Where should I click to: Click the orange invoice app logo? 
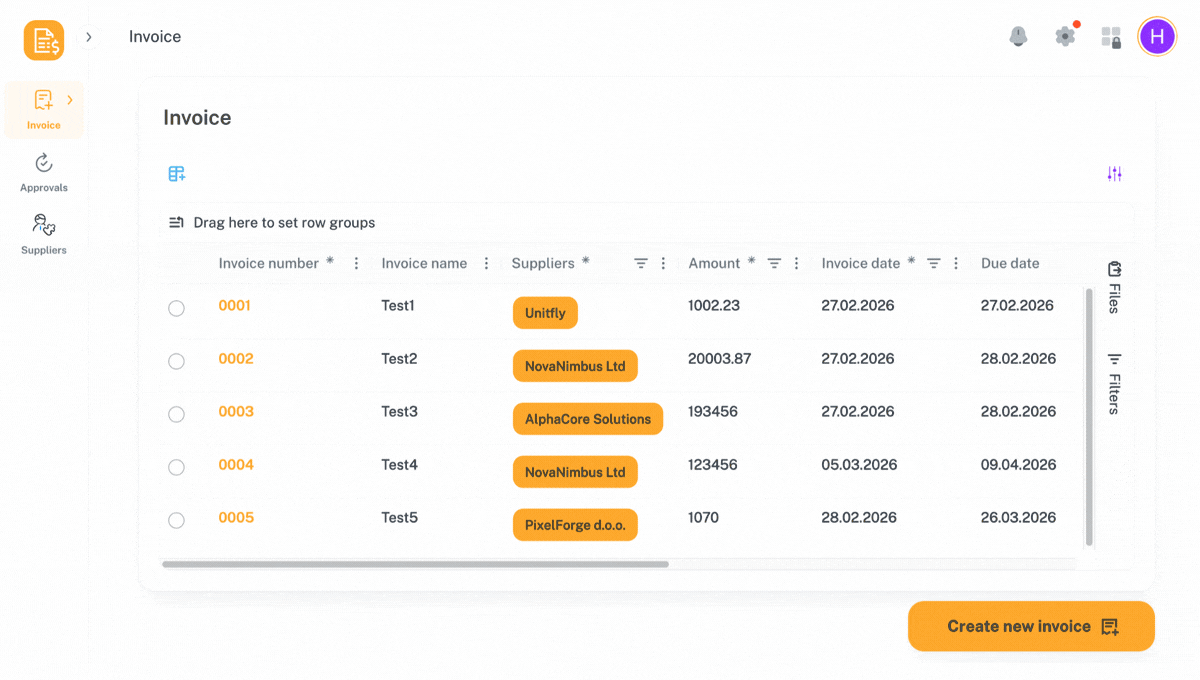pyautogui.click(x=44, y=41)
